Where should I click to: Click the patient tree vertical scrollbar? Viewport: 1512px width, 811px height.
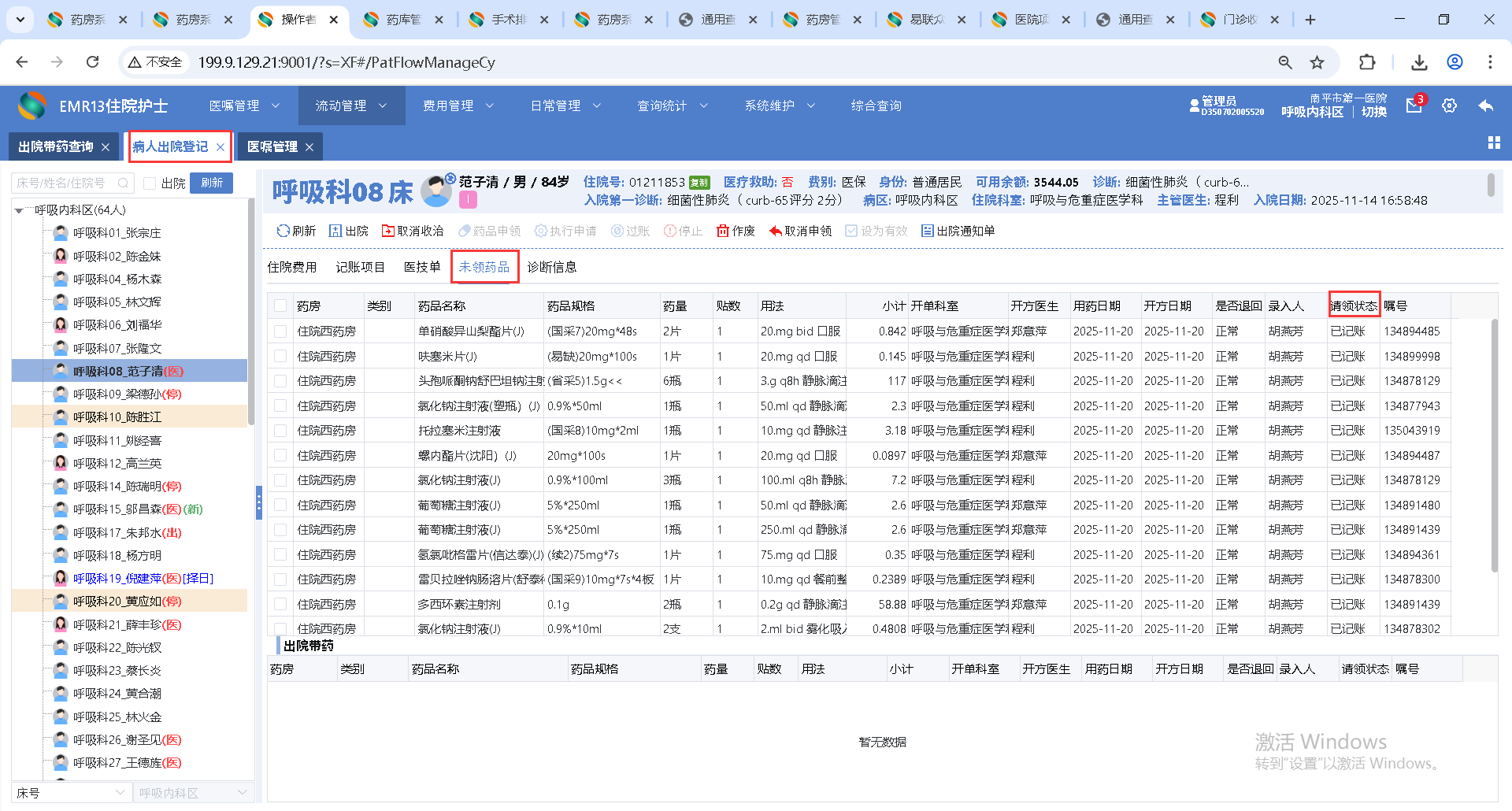click(250, 311)
